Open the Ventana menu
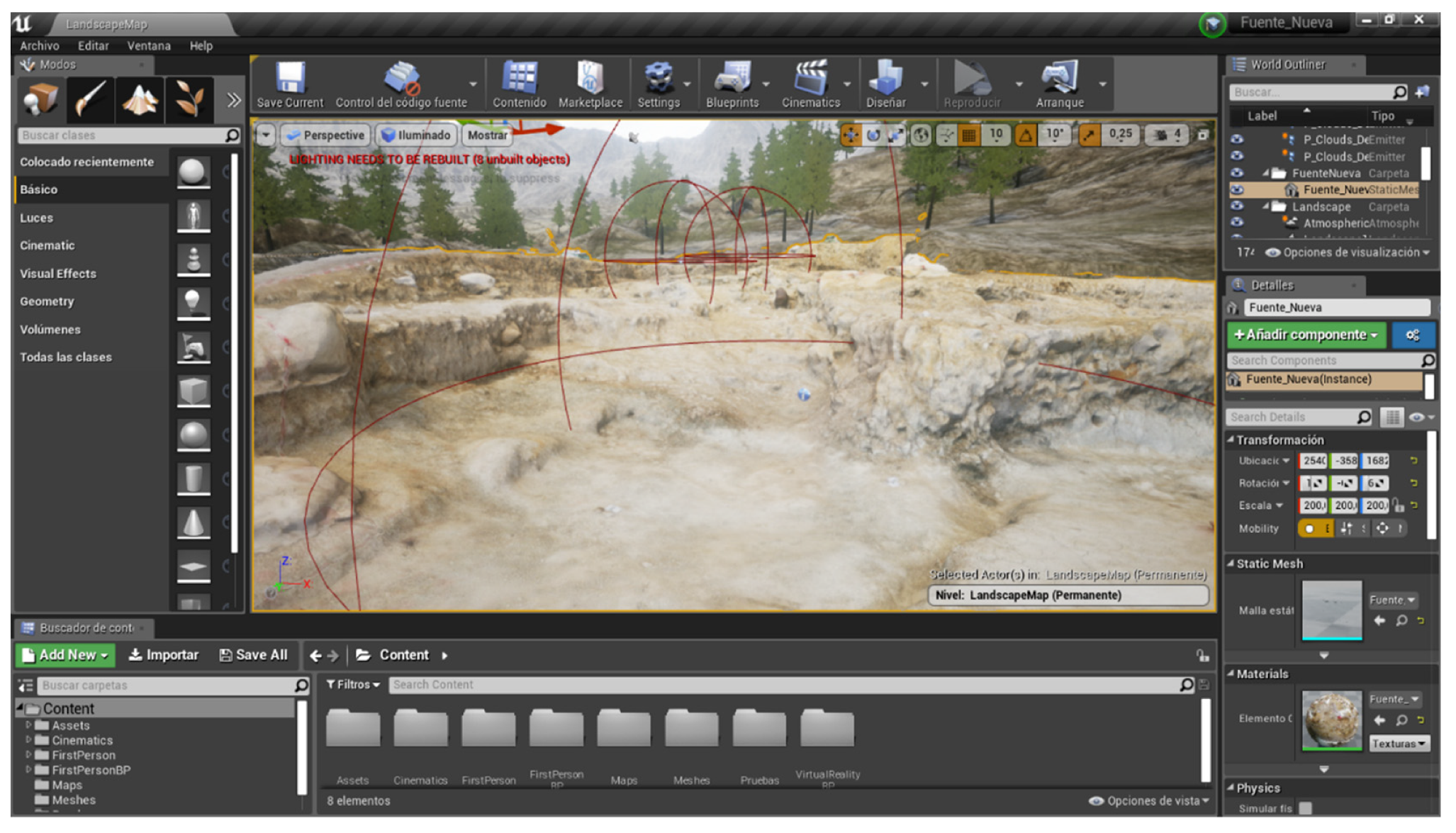This screenshot has height=833, width=1456. pos(148,46)
